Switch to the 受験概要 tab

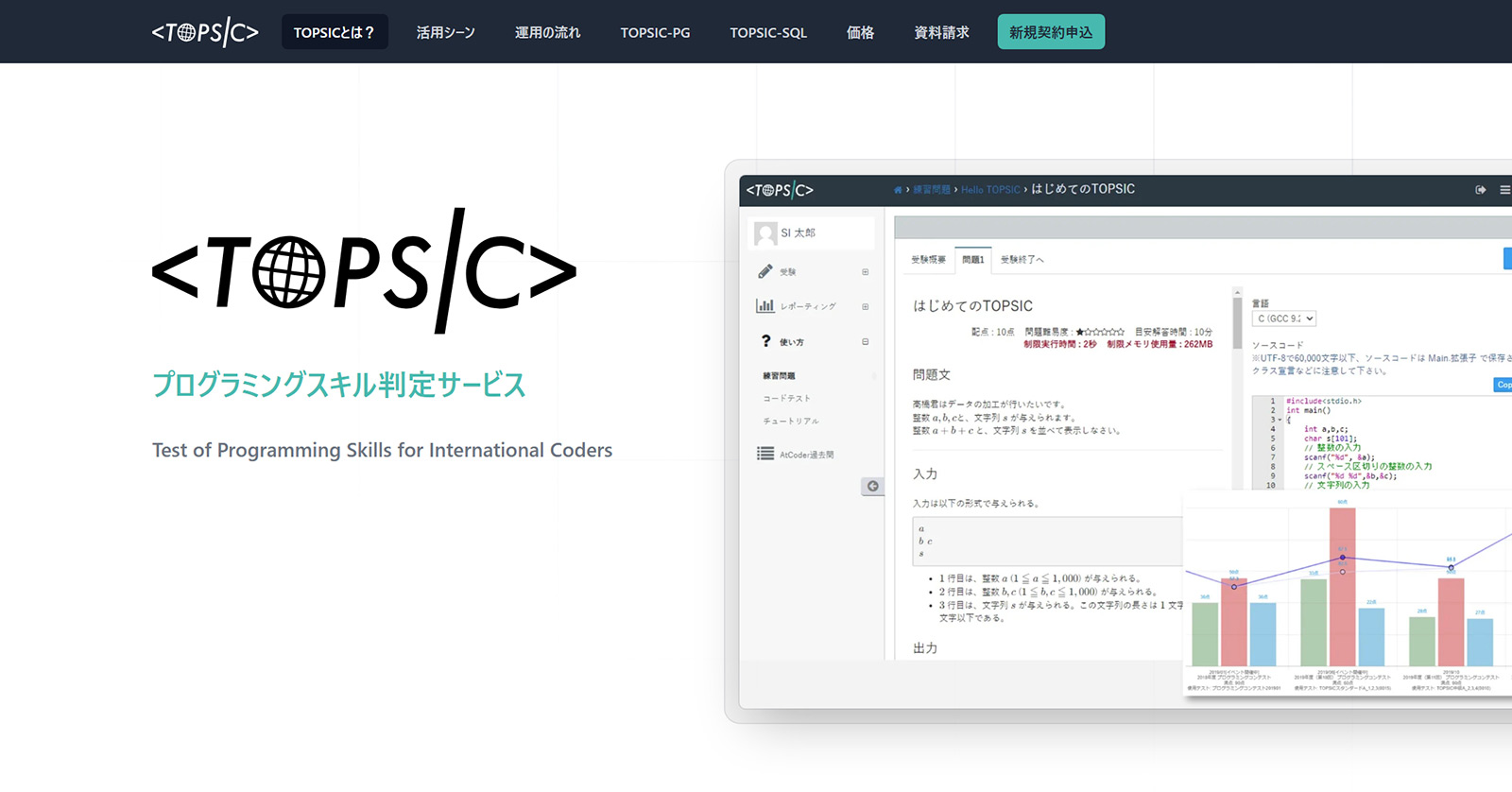click(x=928, y=260)
